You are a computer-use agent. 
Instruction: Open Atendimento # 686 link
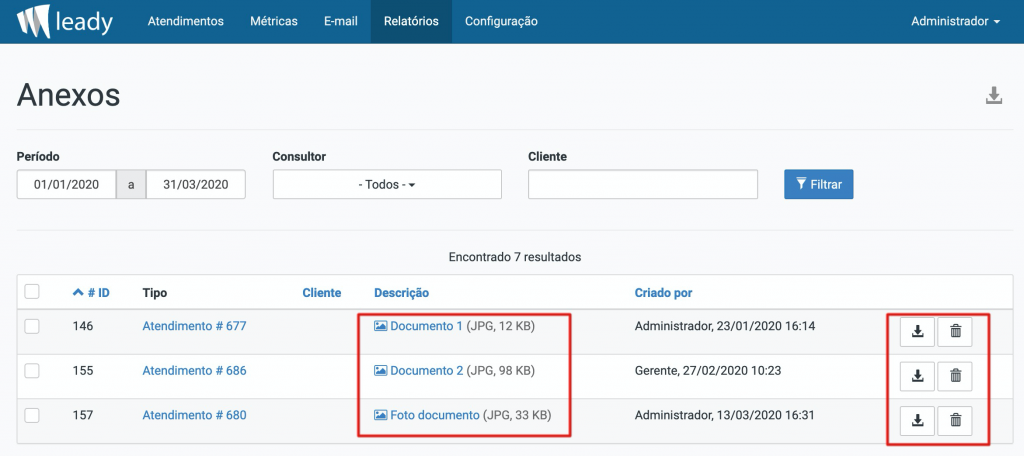tap(195, 370)
